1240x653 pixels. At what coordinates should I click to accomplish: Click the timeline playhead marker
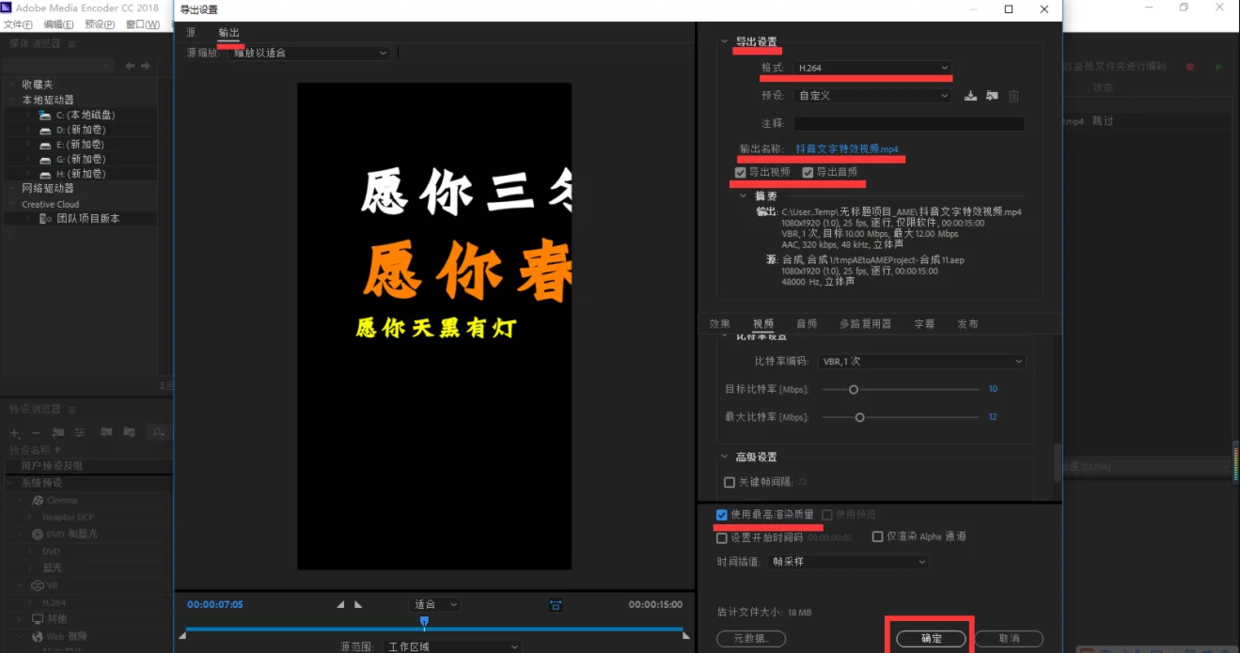(x=424, y=622)
